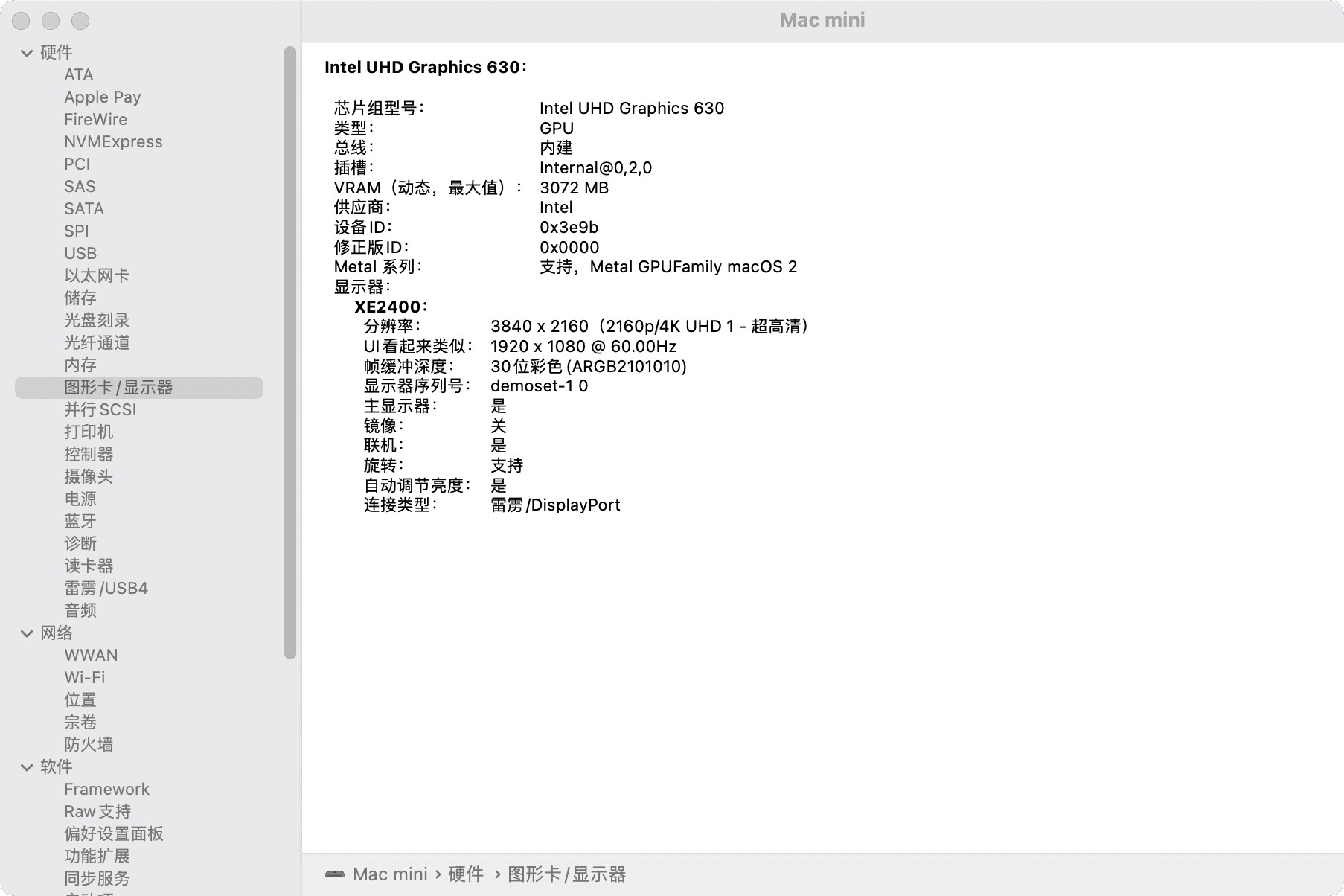Select 储存 in the sidebar
Viewport: 1344px width, 896px height.
(x=80, y=298)
